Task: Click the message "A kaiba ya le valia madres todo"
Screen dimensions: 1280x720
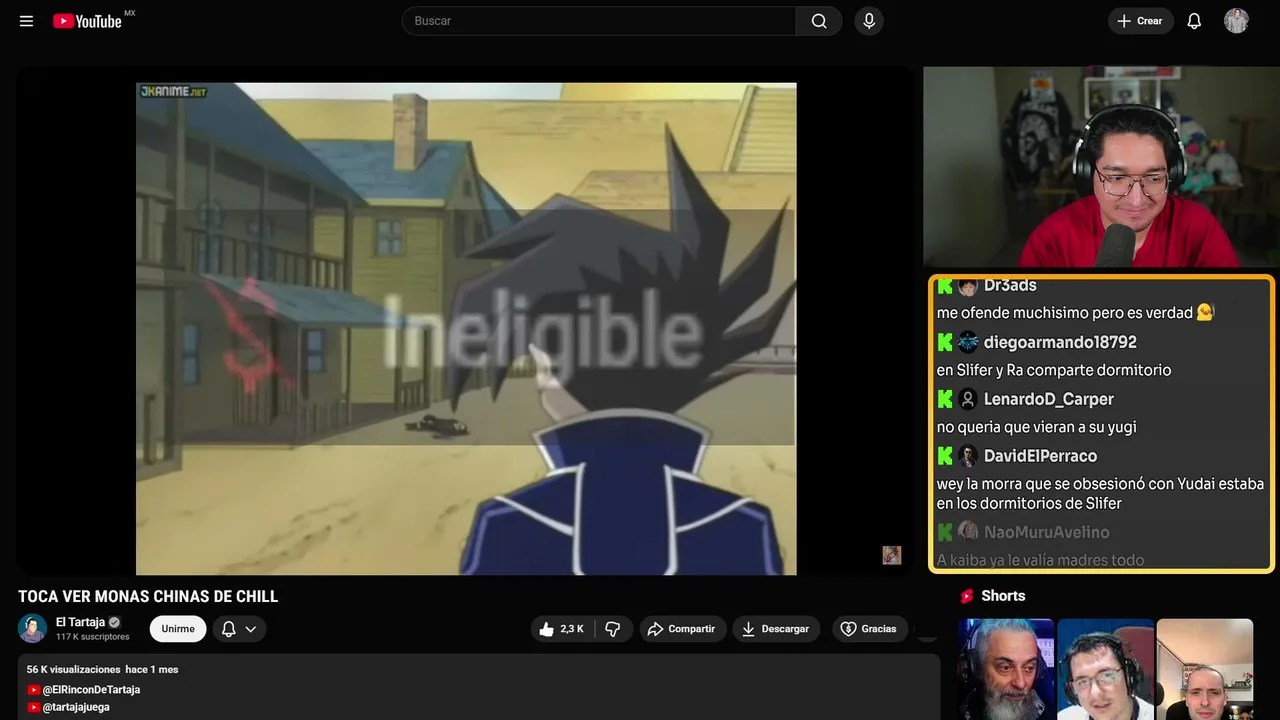Action: tap(1040, 560)
